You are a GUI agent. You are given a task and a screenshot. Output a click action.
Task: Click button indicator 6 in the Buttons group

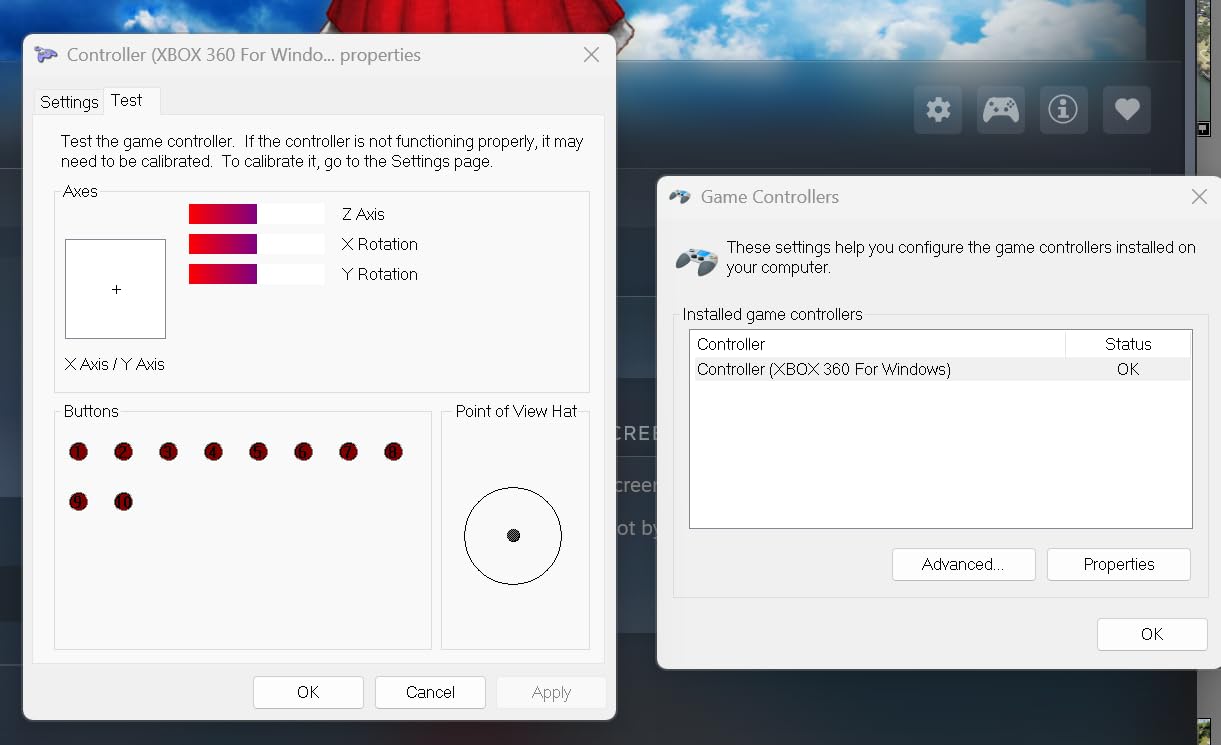tap(303, 452)
